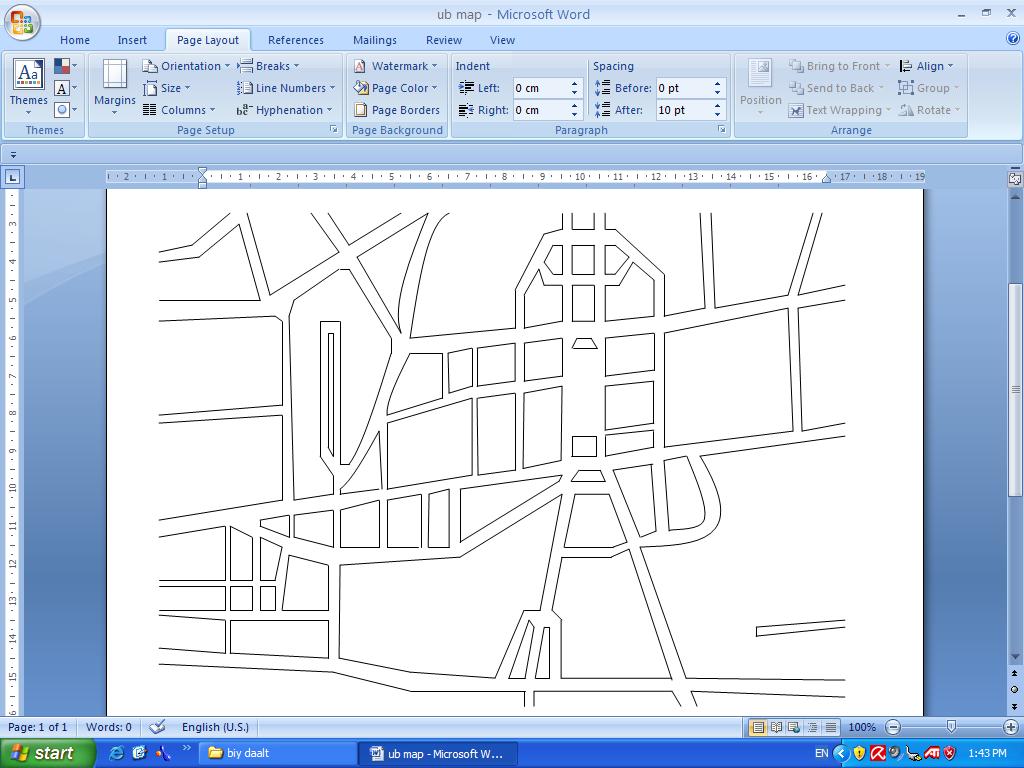Click the Internet Explorer quick launch icon

117,753
